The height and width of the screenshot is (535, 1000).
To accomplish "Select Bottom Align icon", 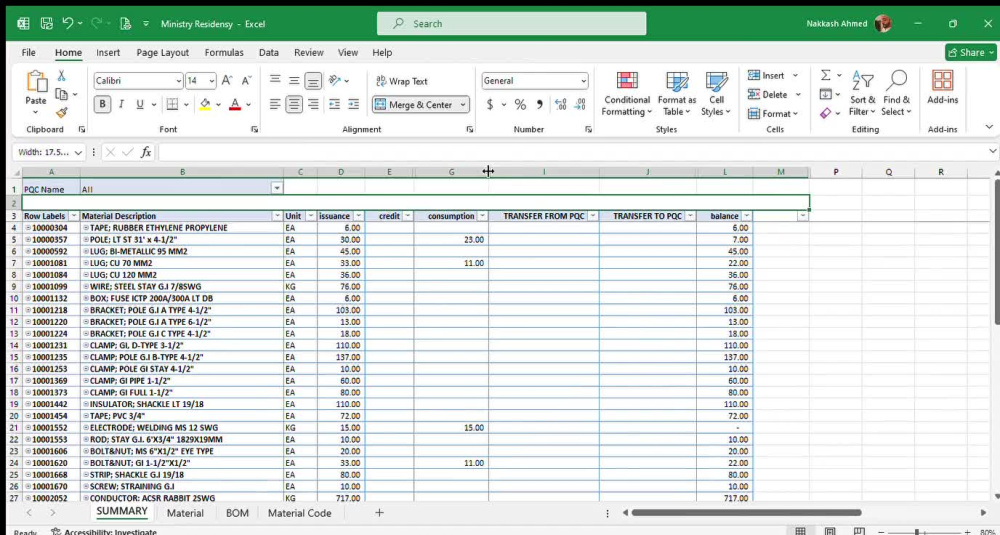I will [x=312, y=80].
